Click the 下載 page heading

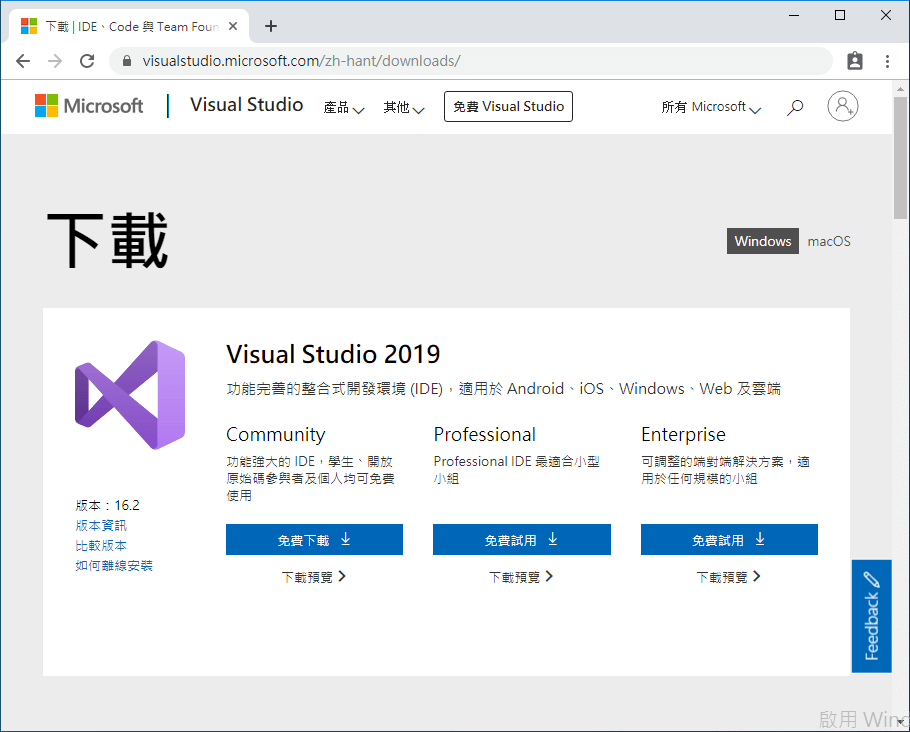(107, 240)
